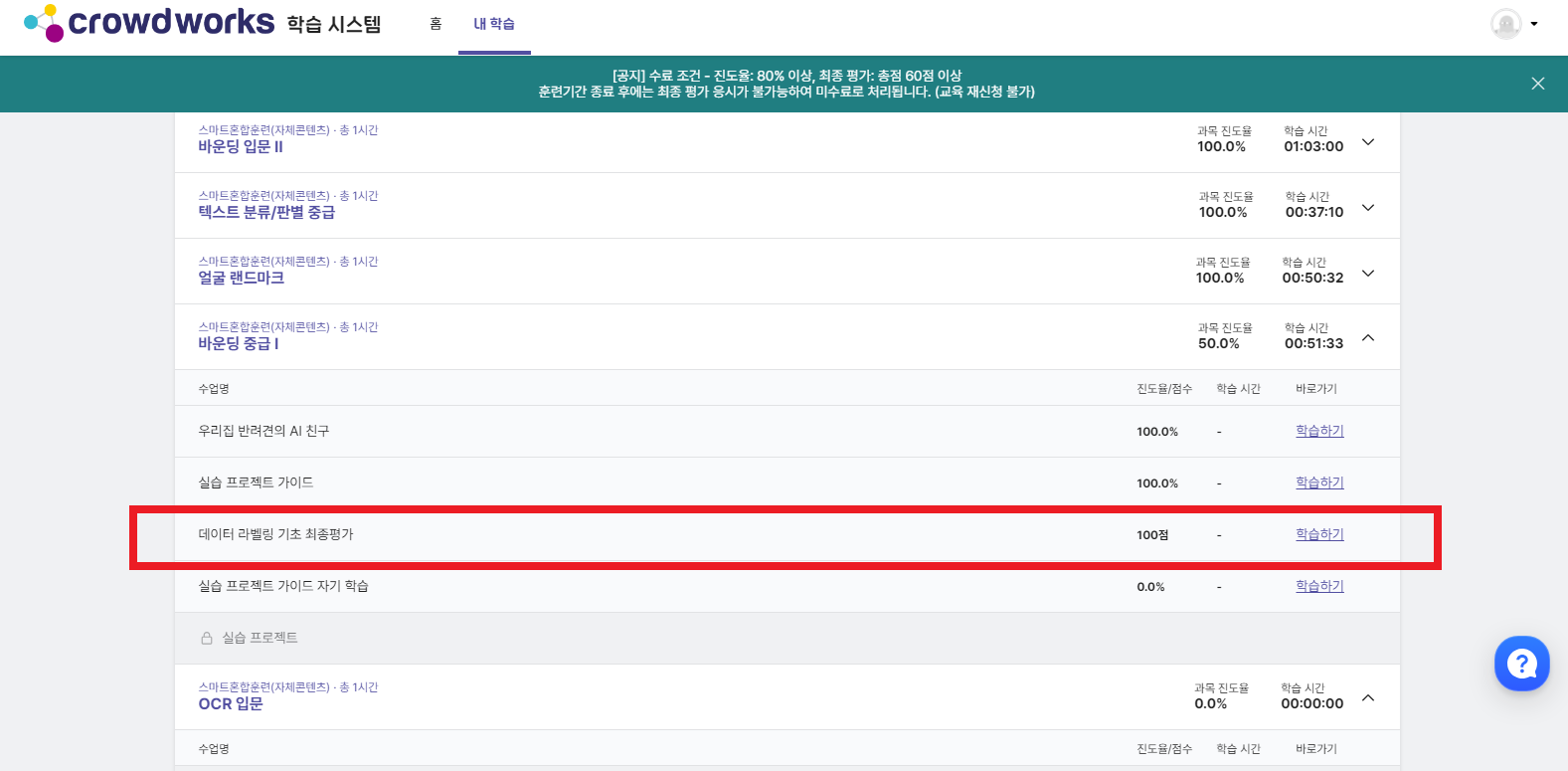Open the help chat bubble icon
The height and width of the screenshot is (771, 1568).
click(1522, 664)
